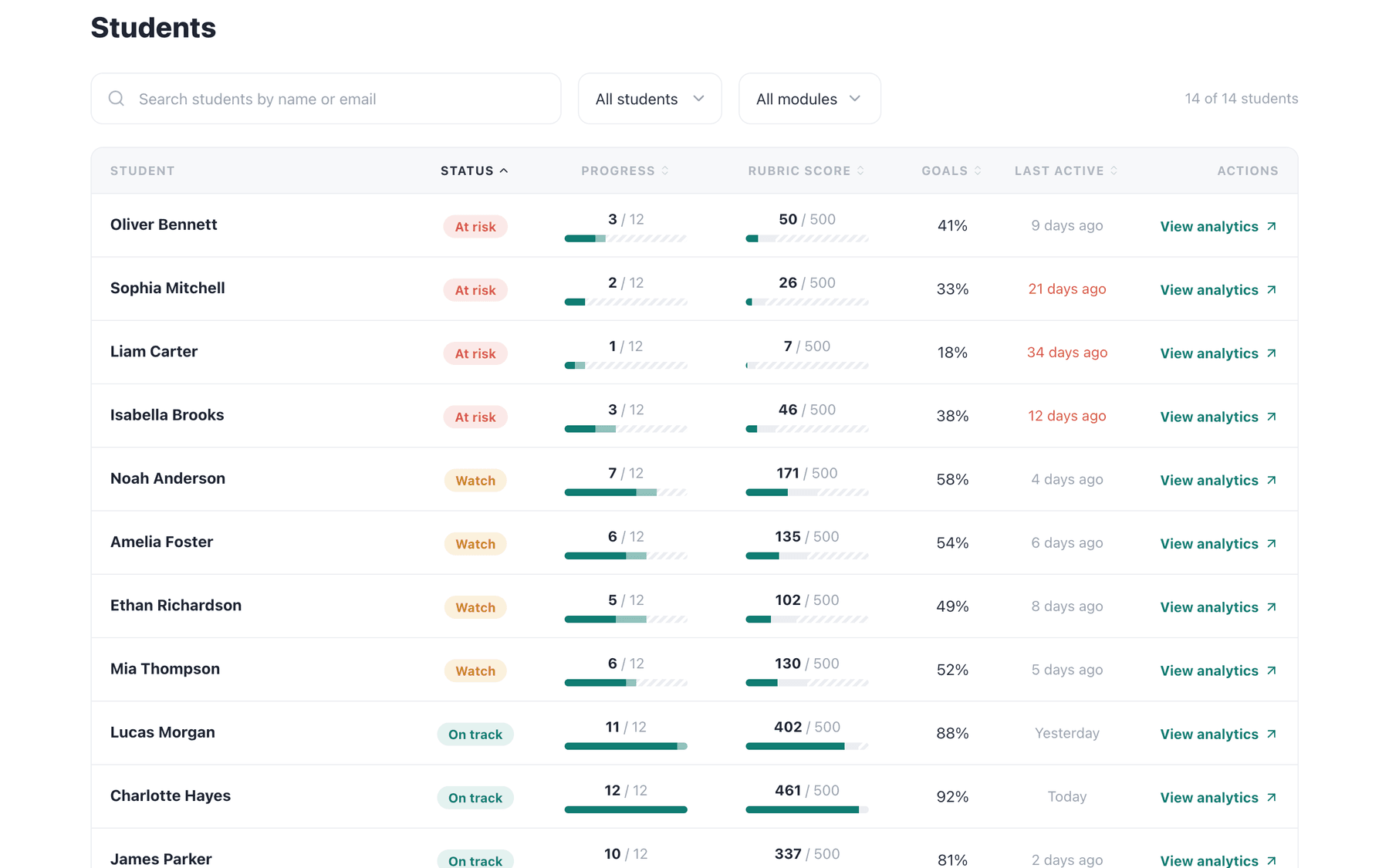Click the Goals column sort icon
The width and height of the screenshot is (1389, 868).
click(x=978, y=171)
